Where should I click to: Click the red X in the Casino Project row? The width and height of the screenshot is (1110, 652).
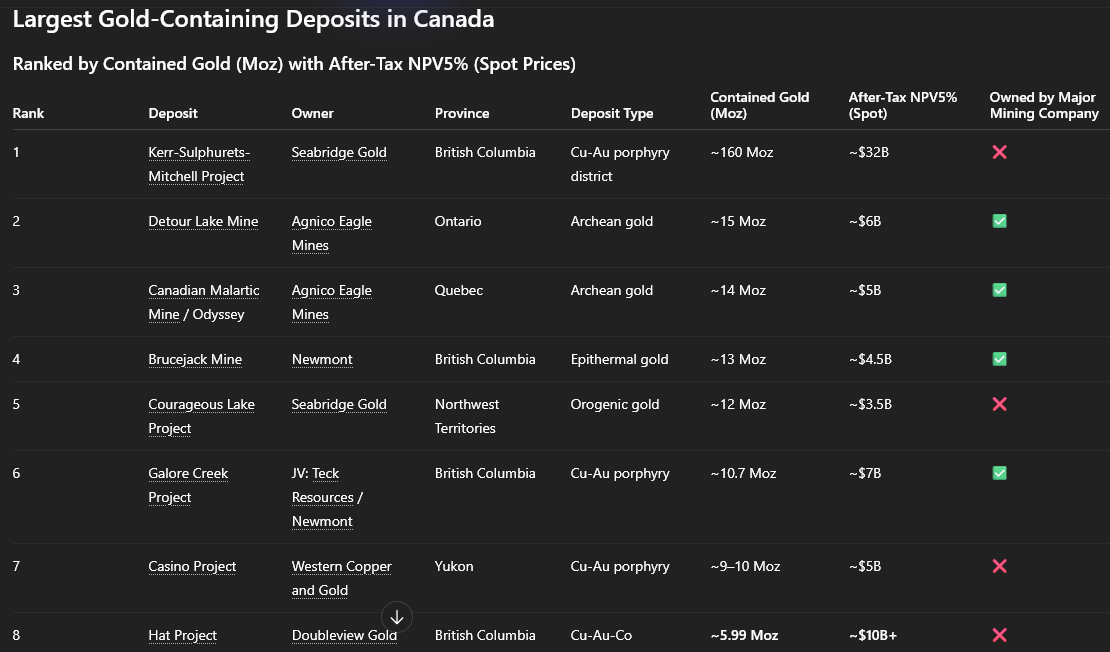tap(998, 566)
